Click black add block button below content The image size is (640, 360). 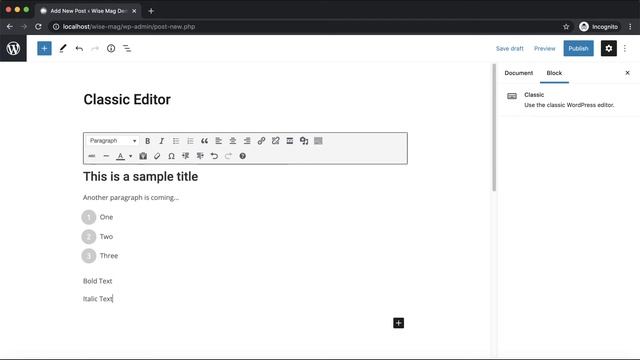tap(398, 323)
